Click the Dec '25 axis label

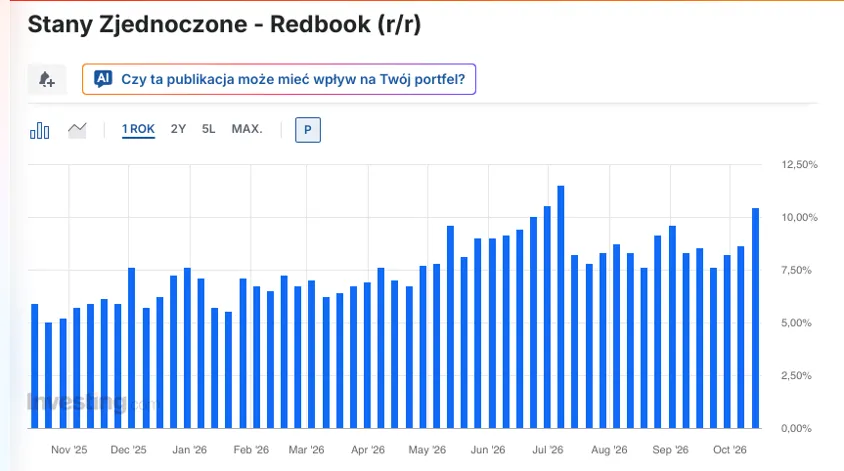click(x=128, y=449)
